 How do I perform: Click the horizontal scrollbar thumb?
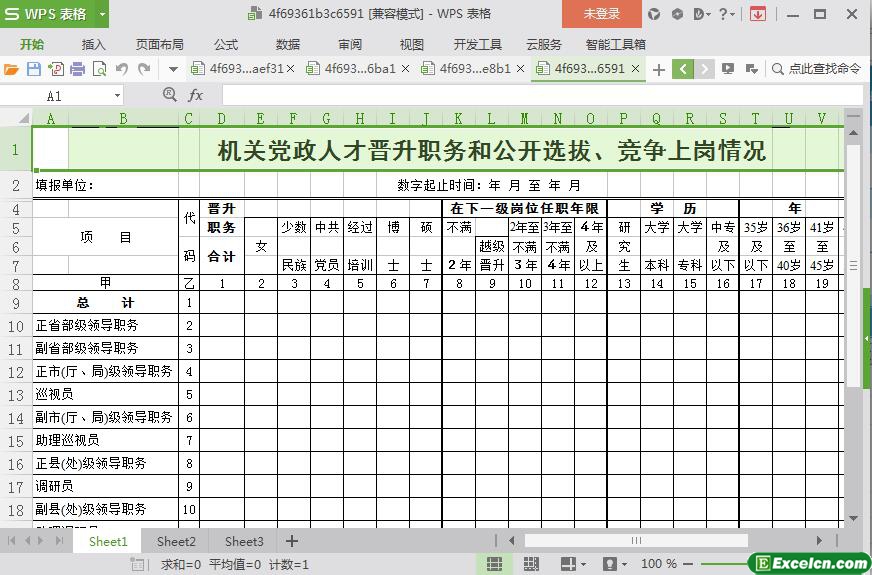point(636,541)
